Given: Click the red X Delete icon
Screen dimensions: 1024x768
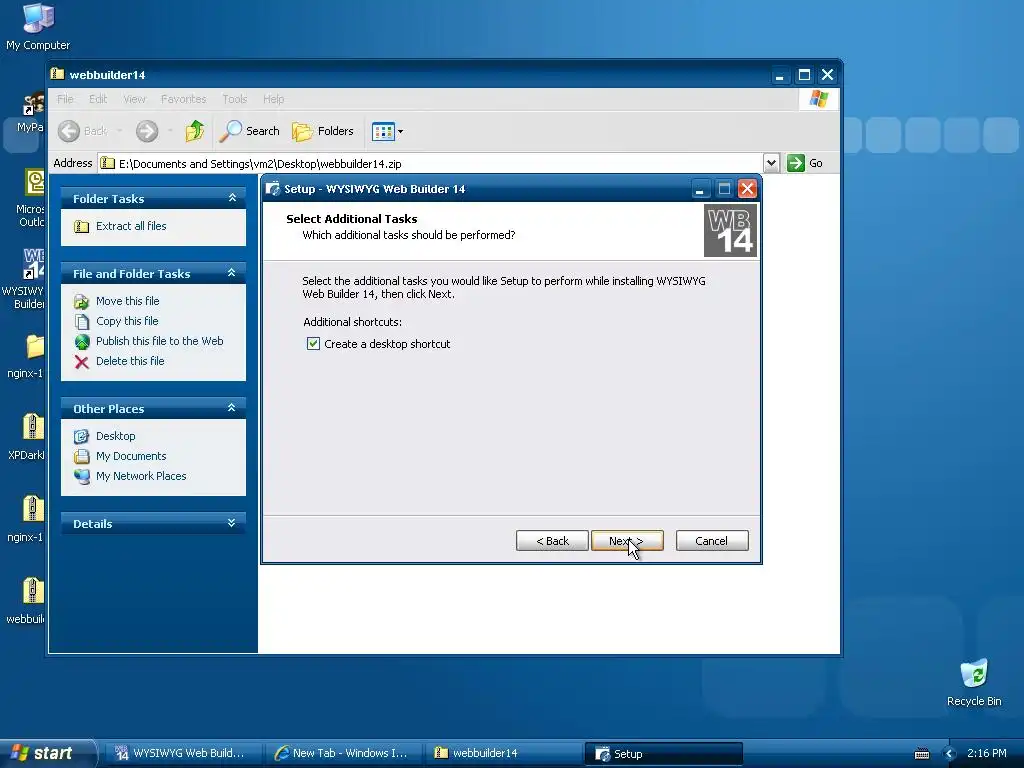Looking at the screenshot, I should 82,362.
